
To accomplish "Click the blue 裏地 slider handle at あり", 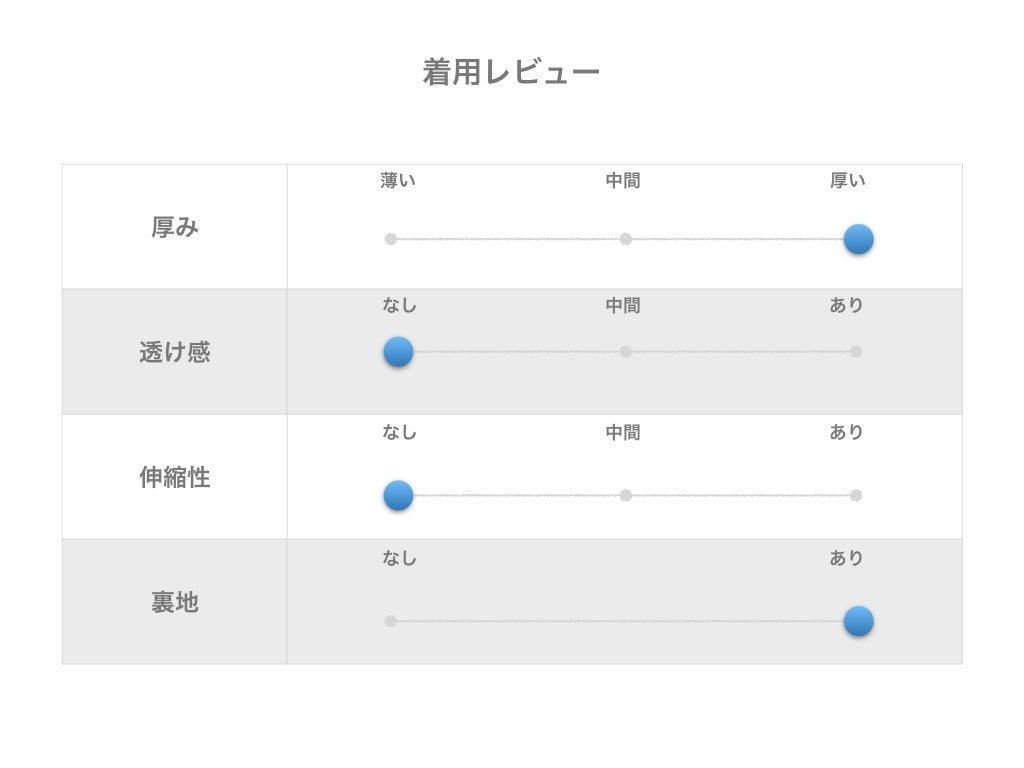I will pos(858,621).
